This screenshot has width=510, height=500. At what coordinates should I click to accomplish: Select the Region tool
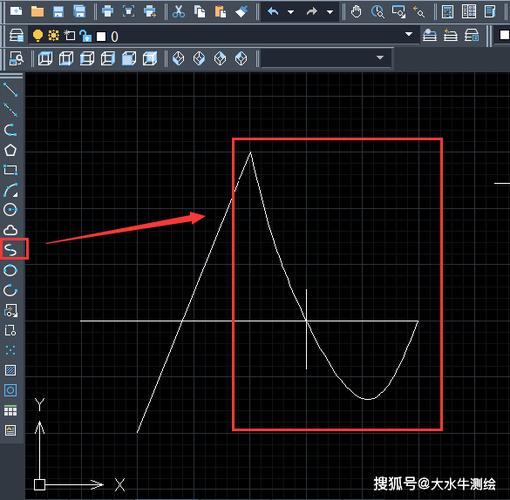click(10, 390)
